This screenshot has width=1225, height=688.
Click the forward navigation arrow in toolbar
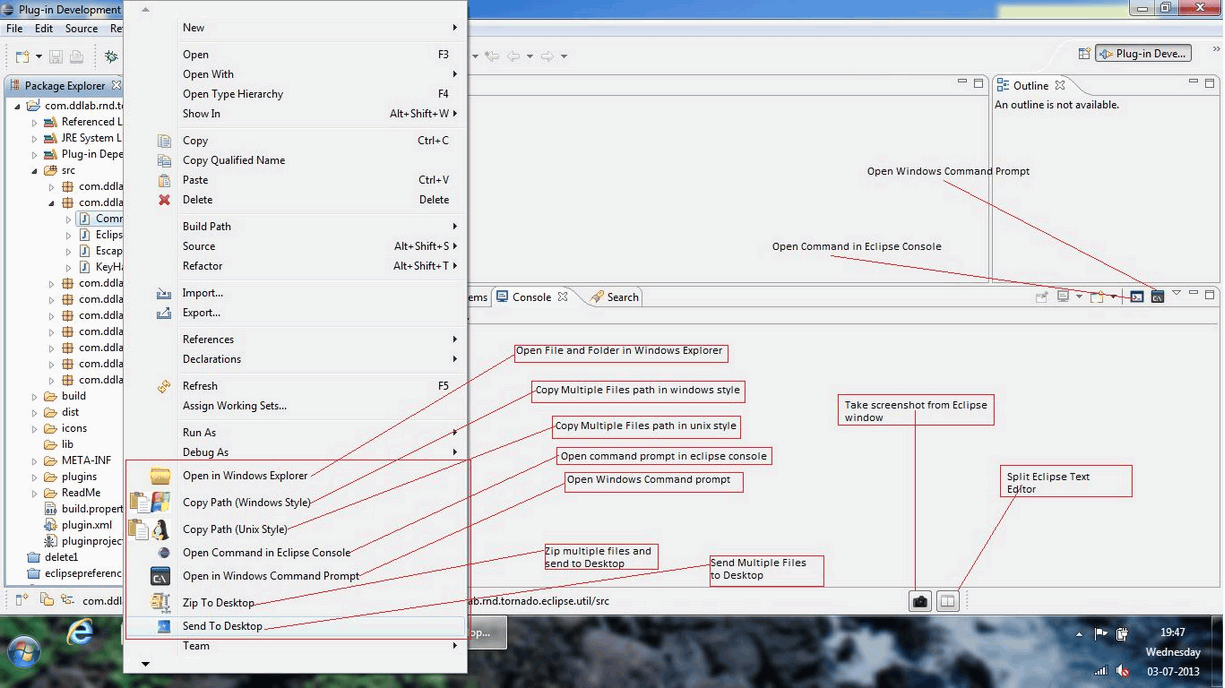click(546, 57)
